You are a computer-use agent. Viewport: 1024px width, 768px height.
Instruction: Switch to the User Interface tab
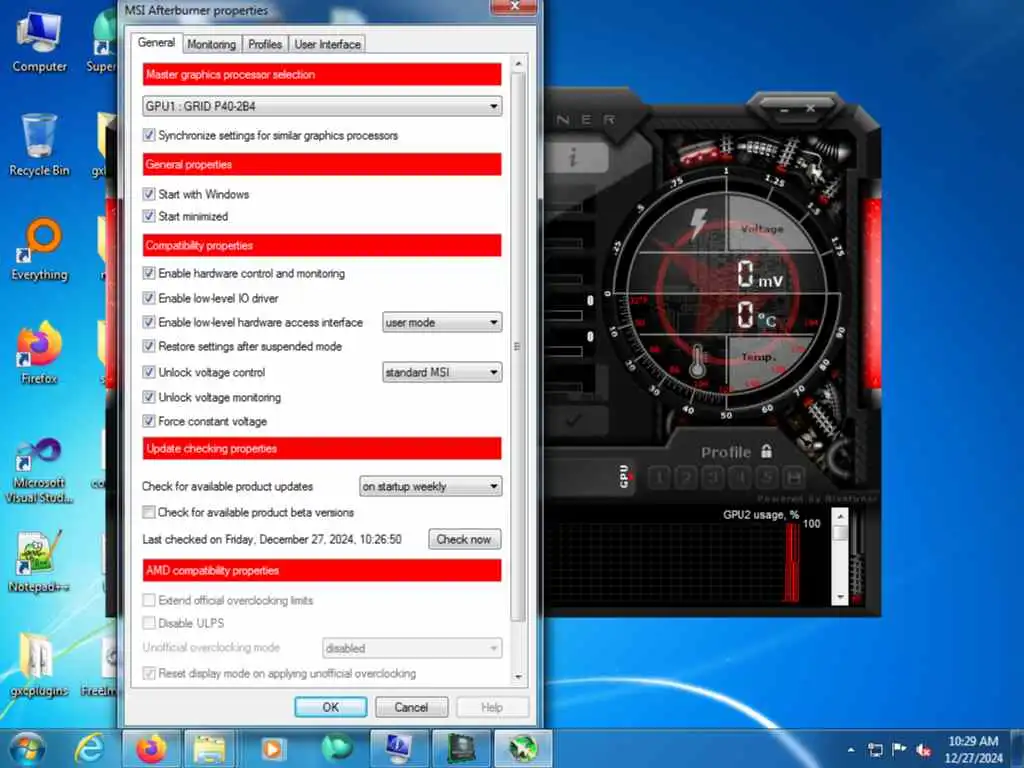327,44
